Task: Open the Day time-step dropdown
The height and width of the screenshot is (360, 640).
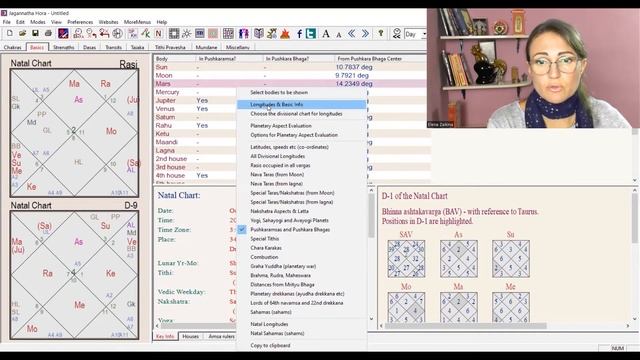Action: pos(424,34)
